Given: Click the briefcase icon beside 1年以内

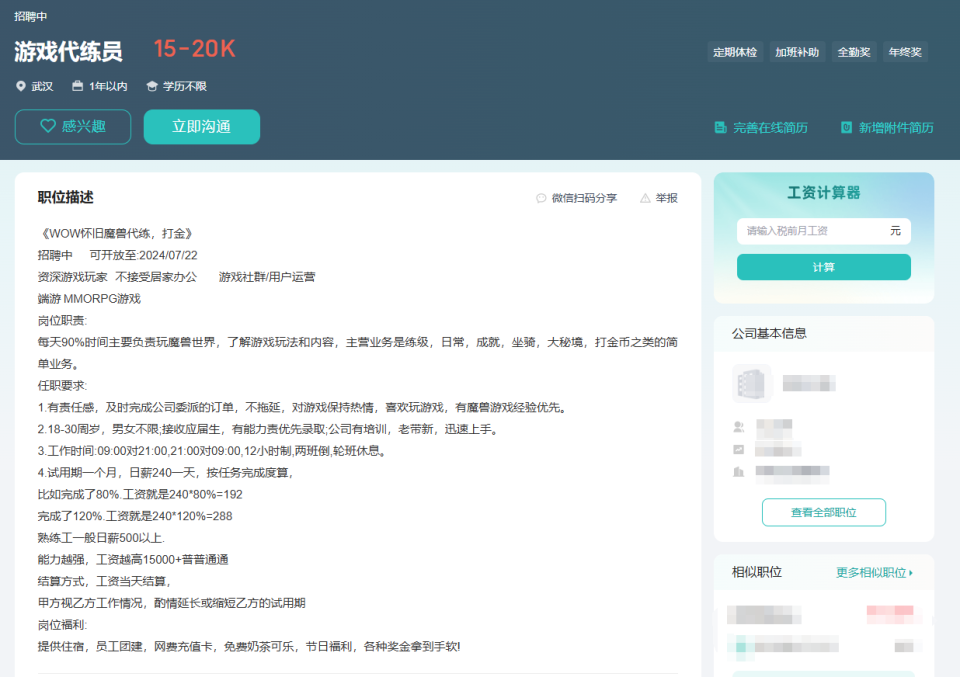Looking at the screenshot, I should pos(77,86).
